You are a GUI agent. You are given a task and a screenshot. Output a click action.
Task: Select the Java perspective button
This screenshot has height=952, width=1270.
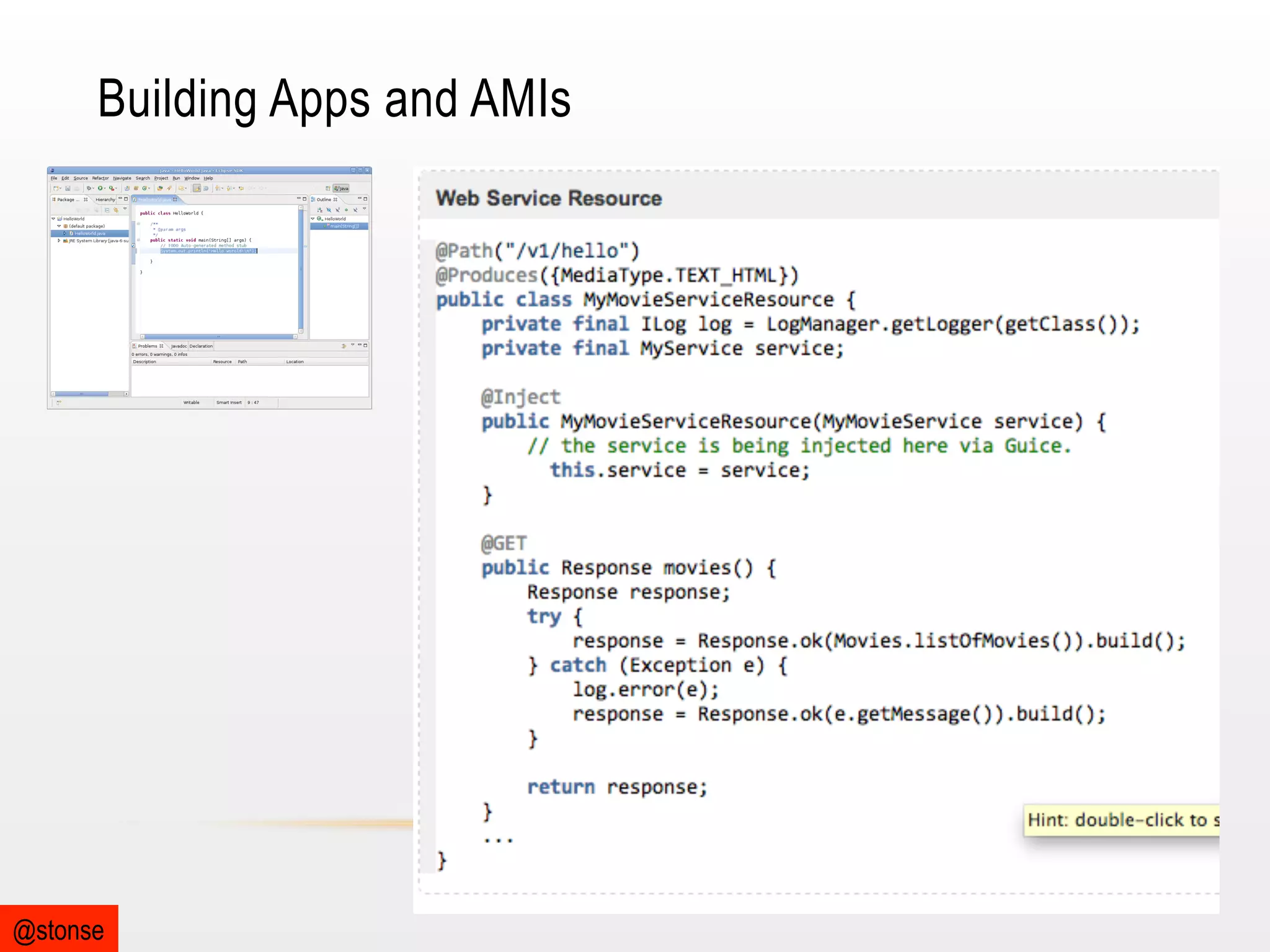tap(340, 188)
